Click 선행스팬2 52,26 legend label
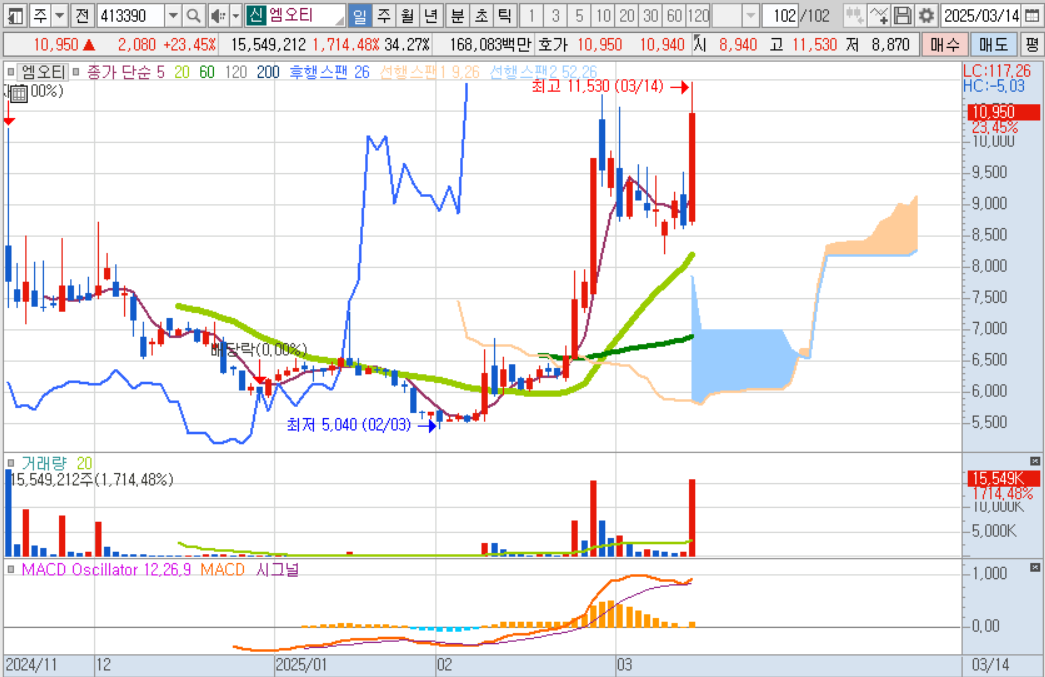Image resolution: width=1045 pixels, height=677 pixels. click(x=543, y=71)
